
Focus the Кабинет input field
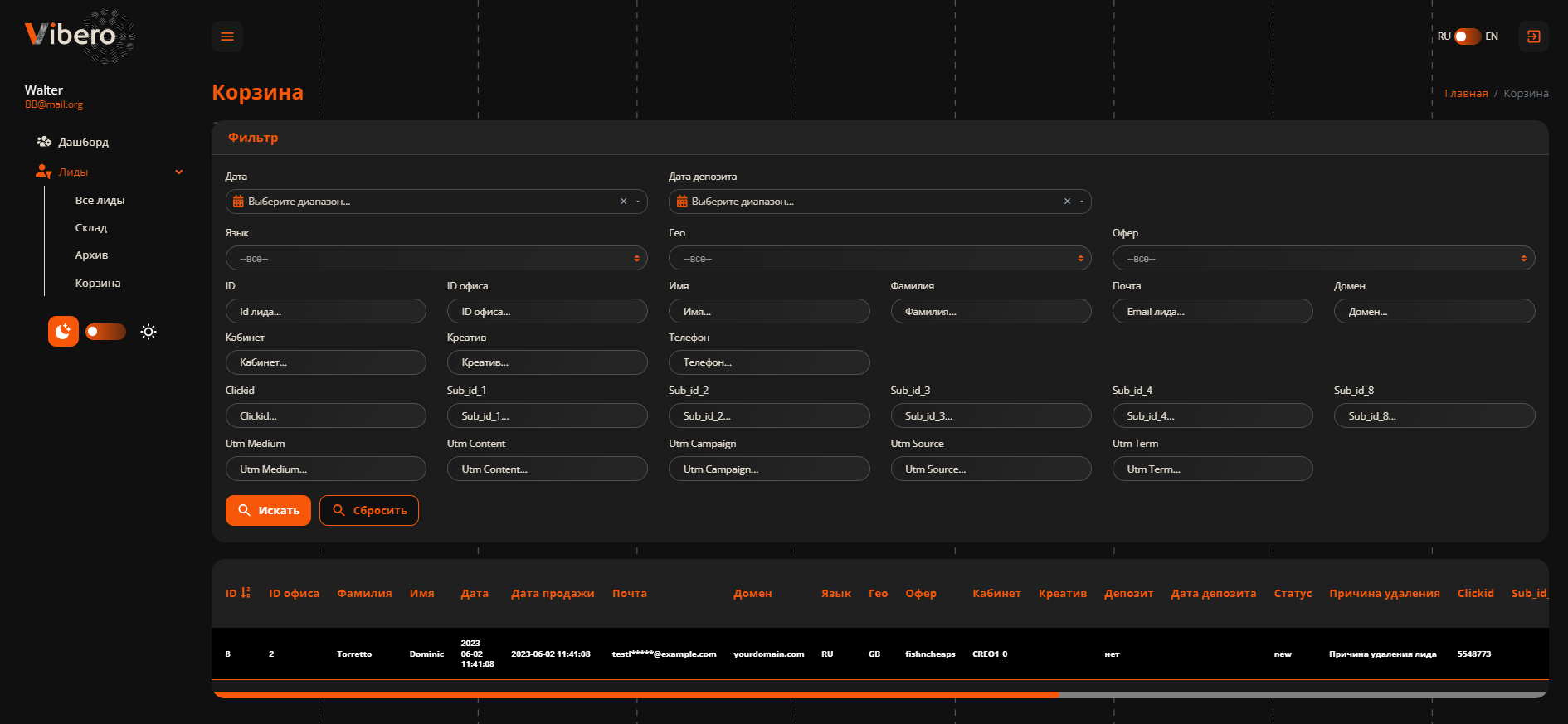[325, 362]
